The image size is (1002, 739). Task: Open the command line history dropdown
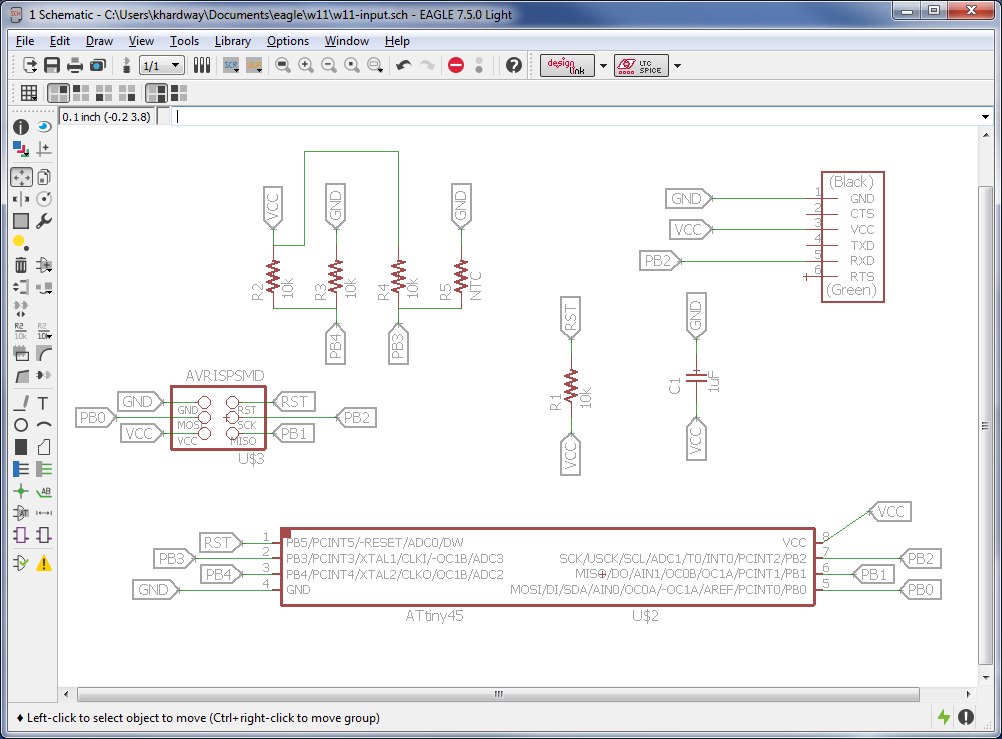coord(985,117)
